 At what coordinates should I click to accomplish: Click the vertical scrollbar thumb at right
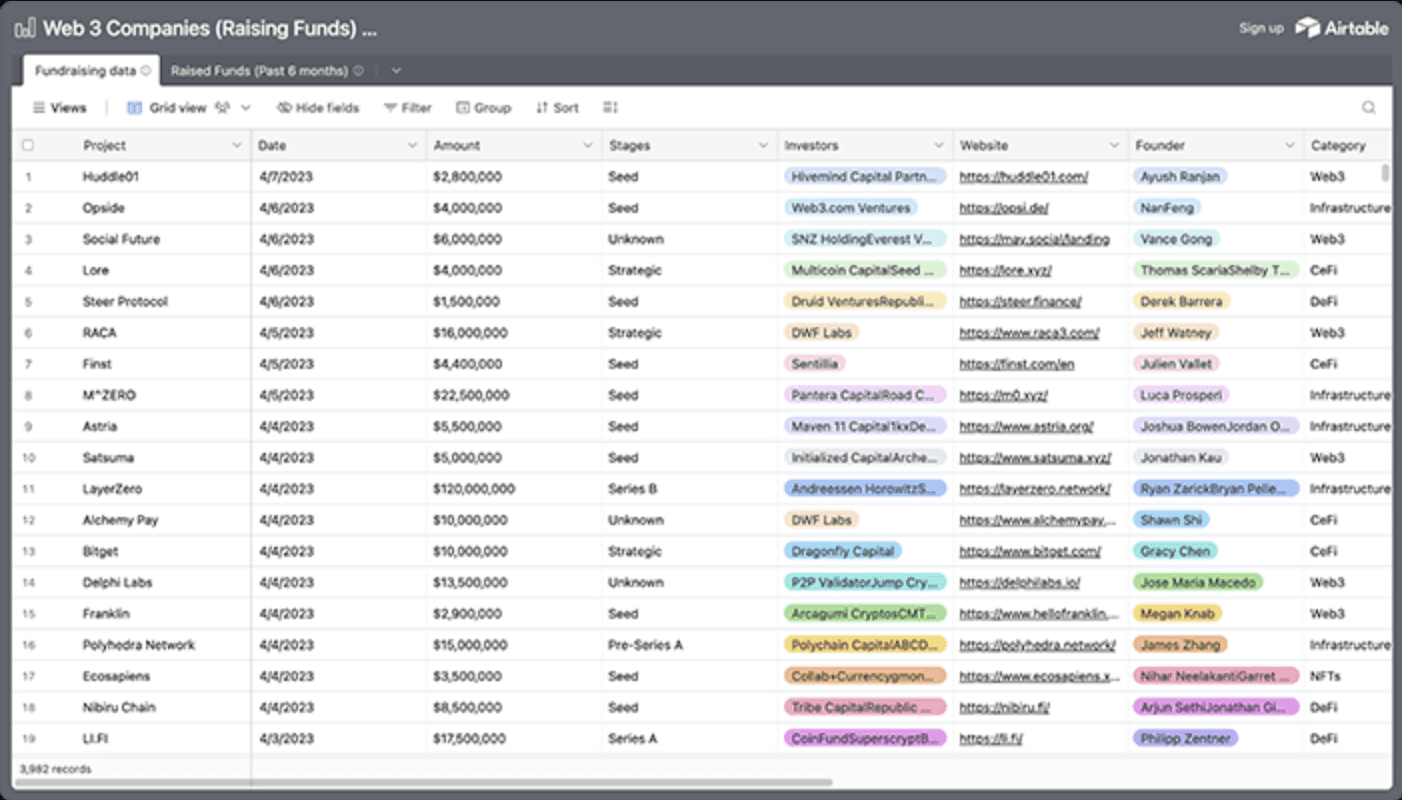tap(1385, 173)
